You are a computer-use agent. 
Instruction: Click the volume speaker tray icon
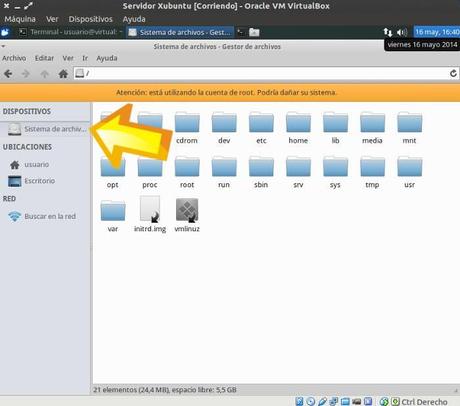tap(402, 32)
